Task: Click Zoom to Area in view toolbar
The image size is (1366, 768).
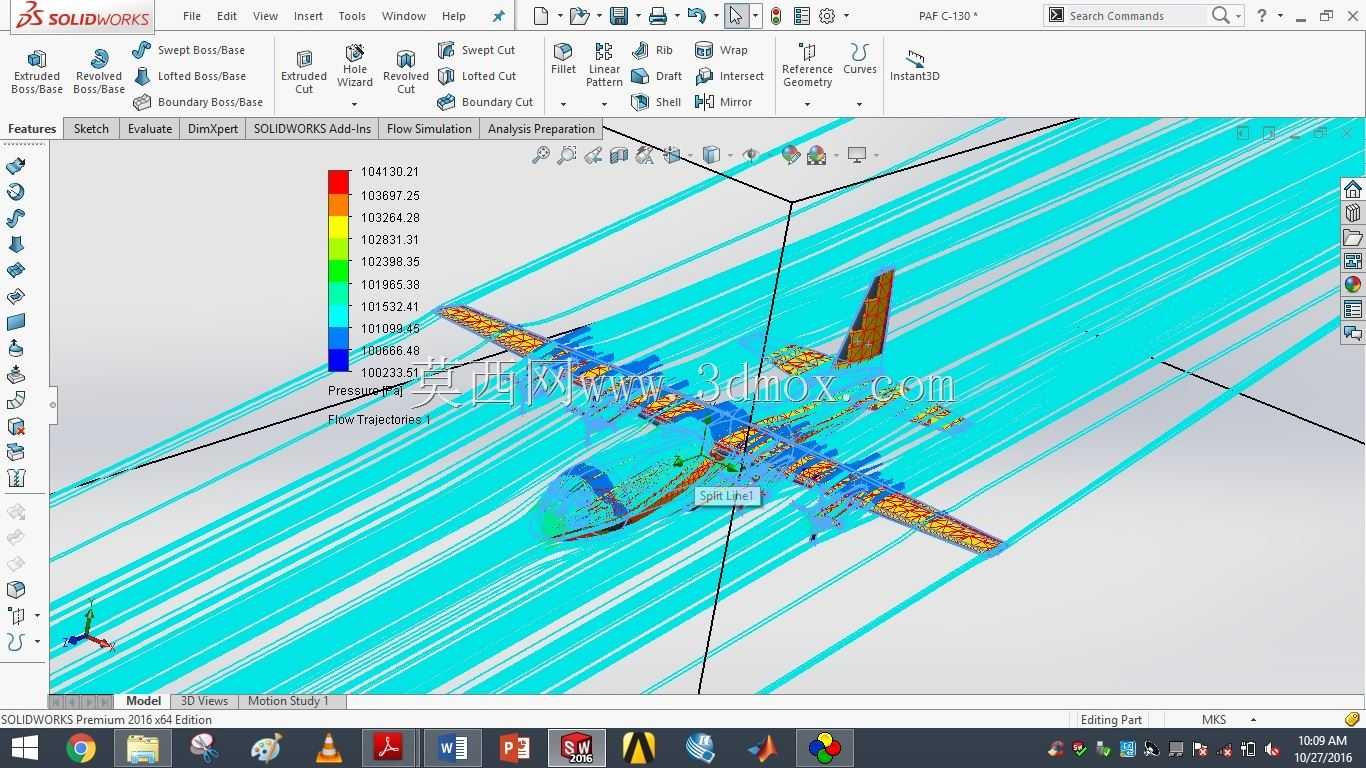Action: tap(567, 155)
